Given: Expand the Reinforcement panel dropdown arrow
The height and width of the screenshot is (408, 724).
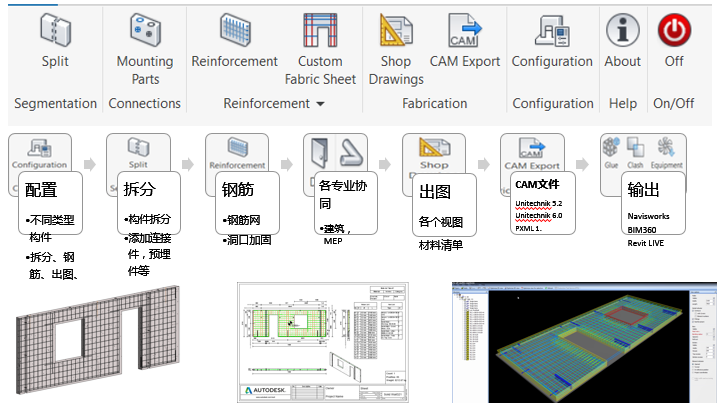Looking at the screenshot, I should tap(320, 103).
